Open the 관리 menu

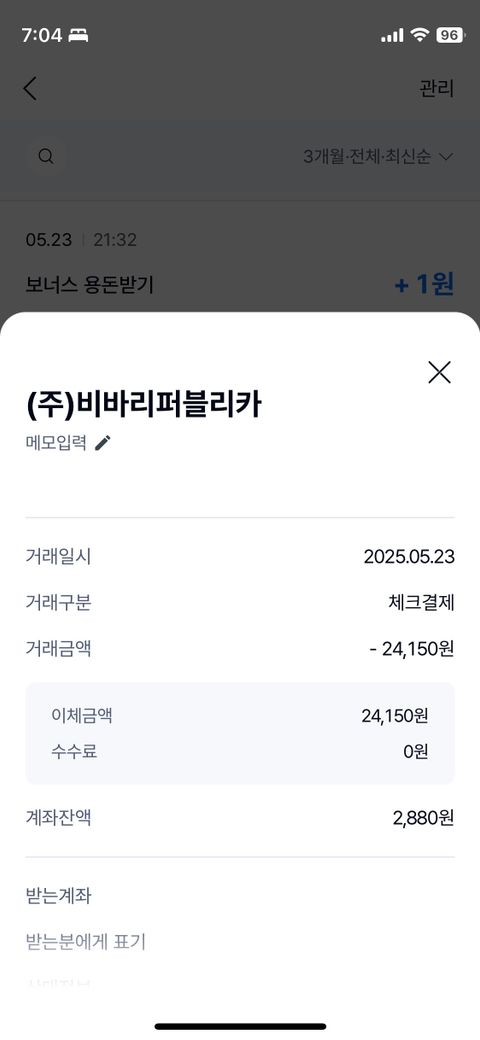click(436, 89)
